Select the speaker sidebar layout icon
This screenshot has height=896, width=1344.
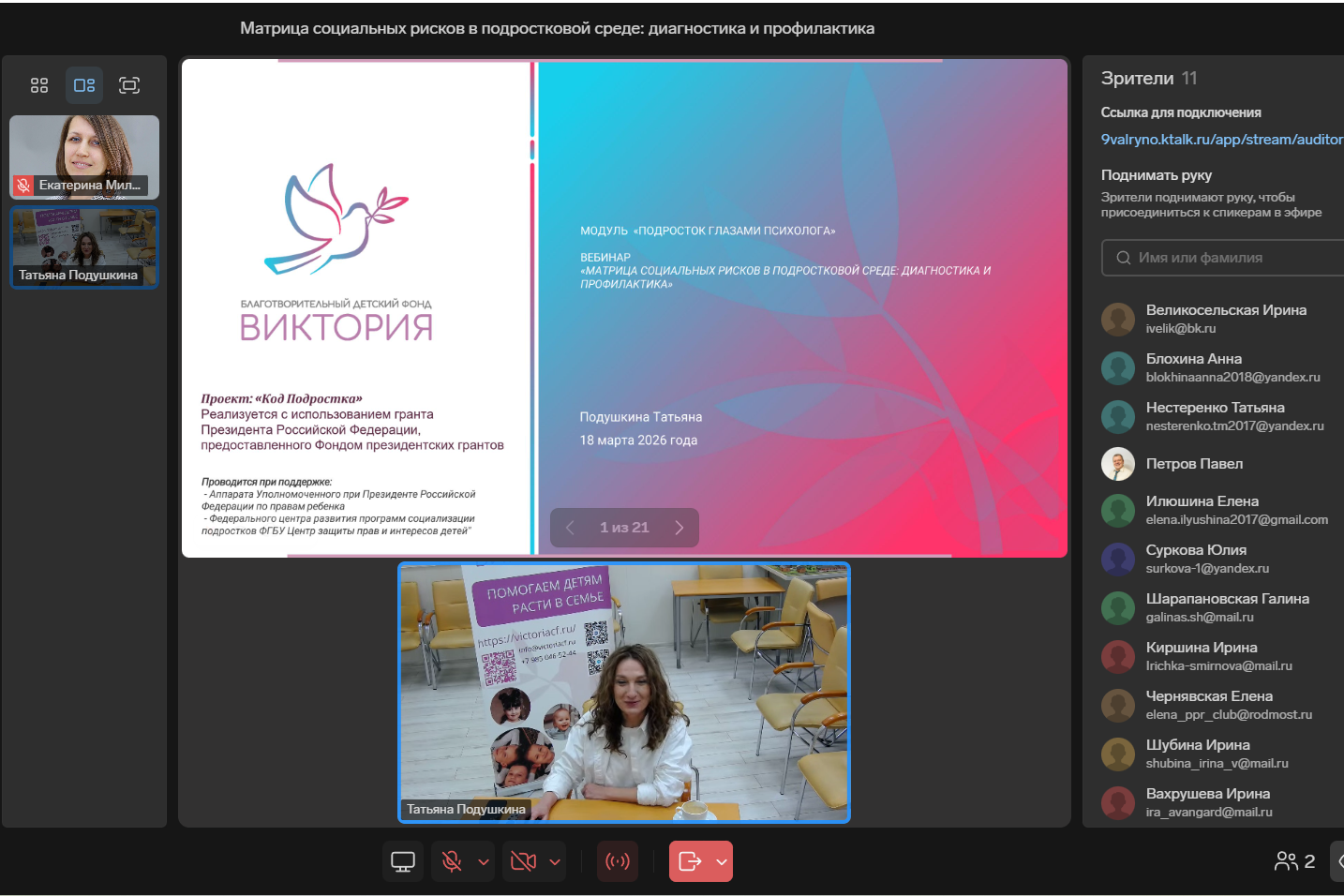[84, 85]
